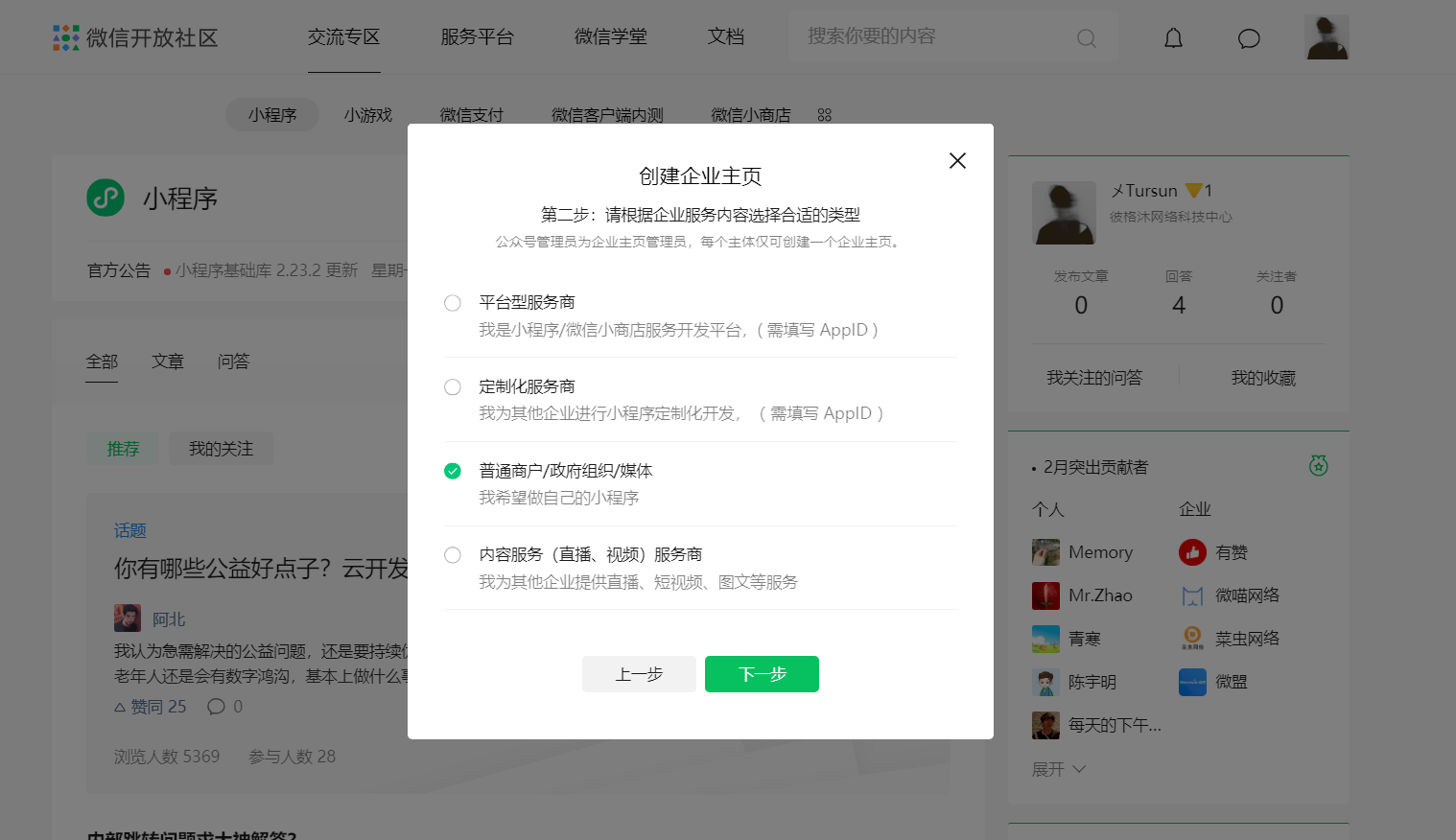Click the green 下一步 button
The height and width of the screenshot is (840, 1456).
point(762,674)
